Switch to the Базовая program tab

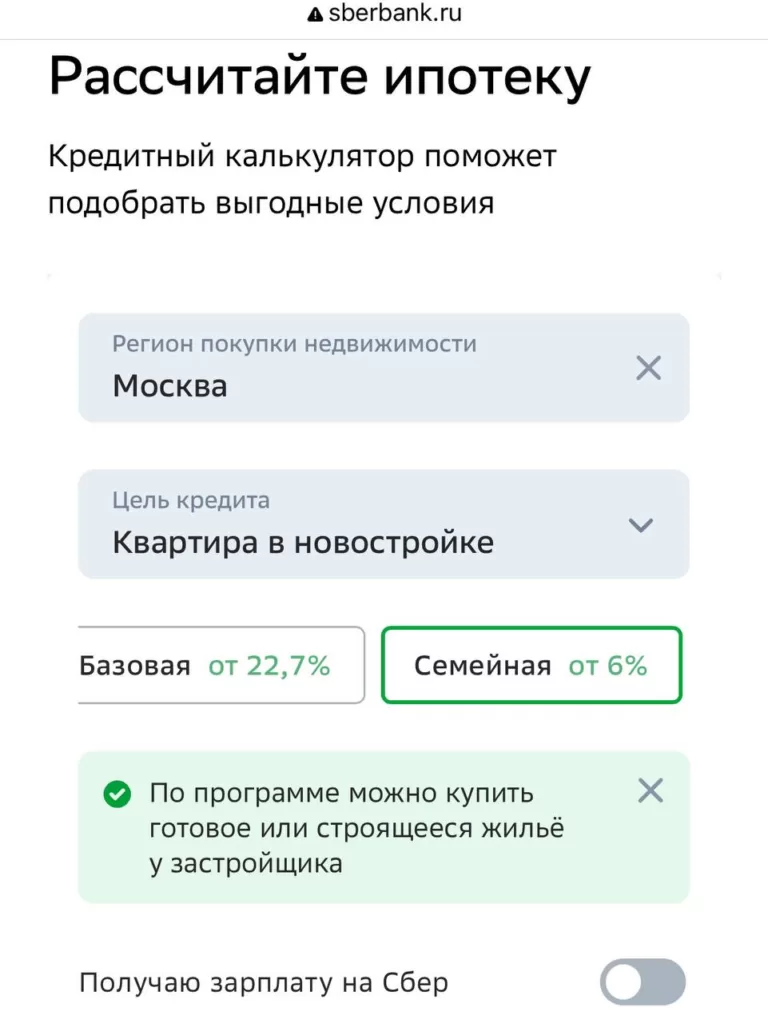pyautogui.click(x=220, y=664)
